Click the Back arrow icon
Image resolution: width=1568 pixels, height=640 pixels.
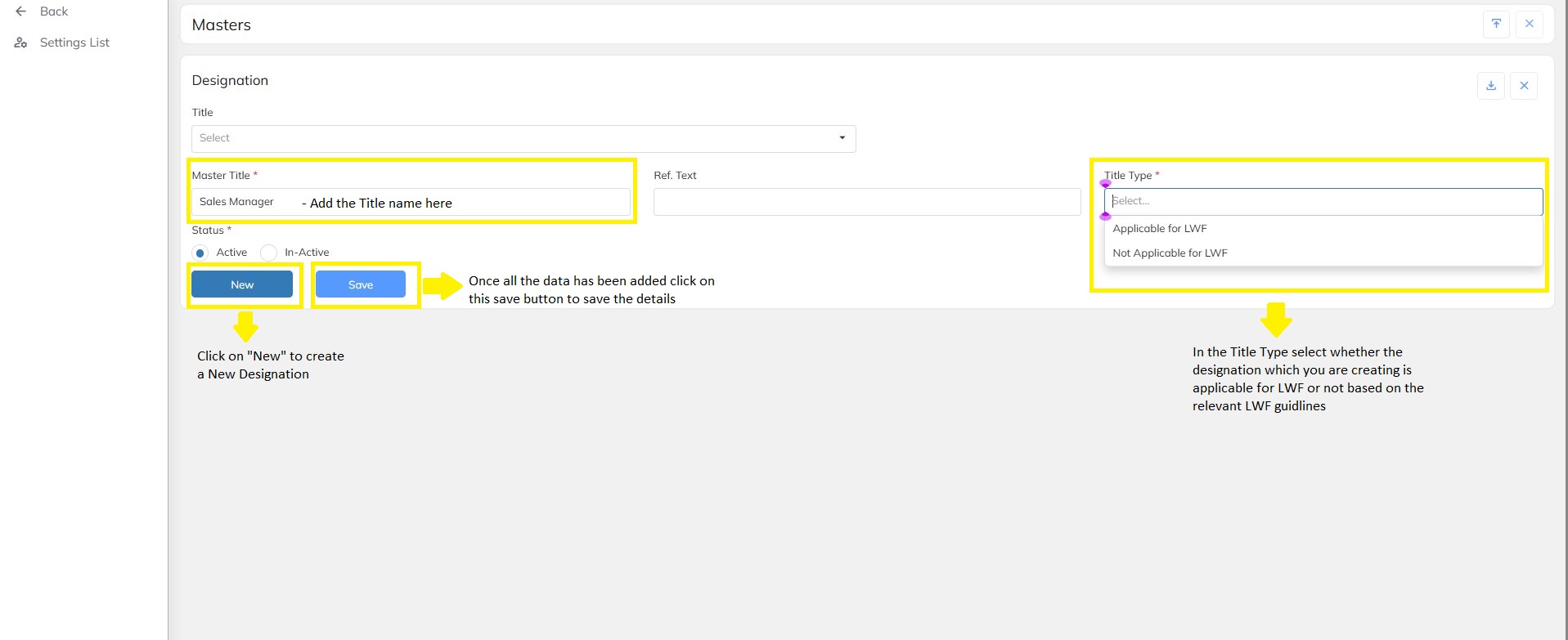(x=21, y=11)
